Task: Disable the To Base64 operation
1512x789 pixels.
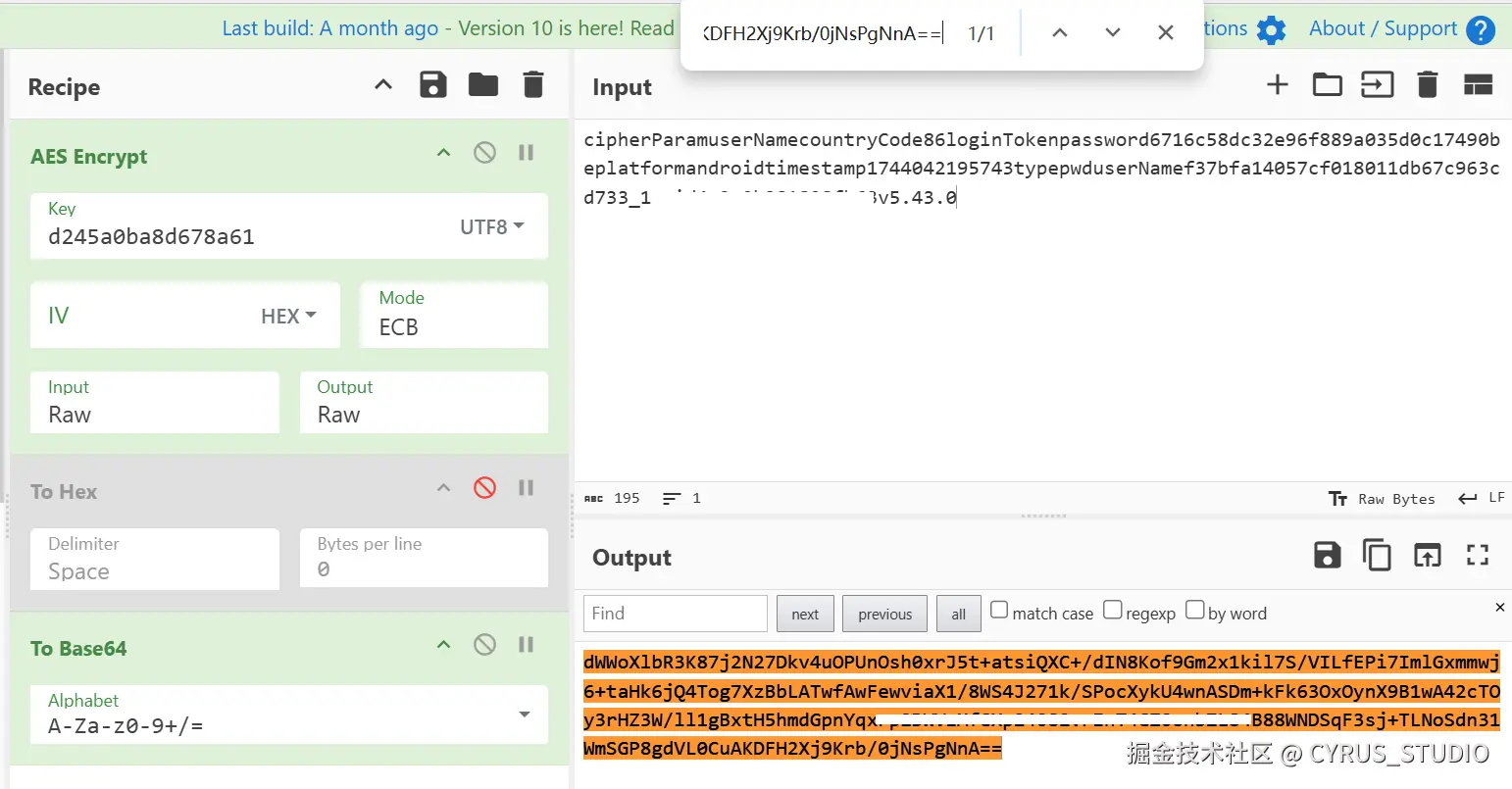Action: click(484, 644)
